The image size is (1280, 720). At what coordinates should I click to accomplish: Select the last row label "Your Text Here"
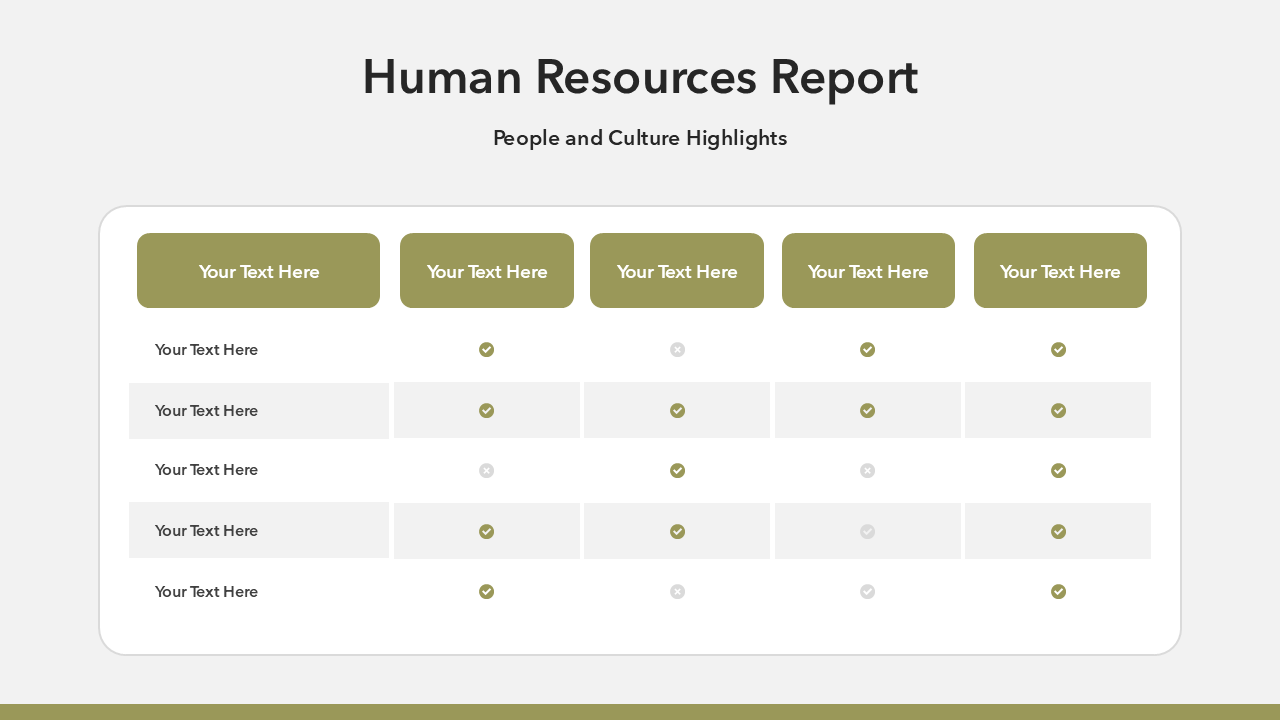[x=206, y=591]
